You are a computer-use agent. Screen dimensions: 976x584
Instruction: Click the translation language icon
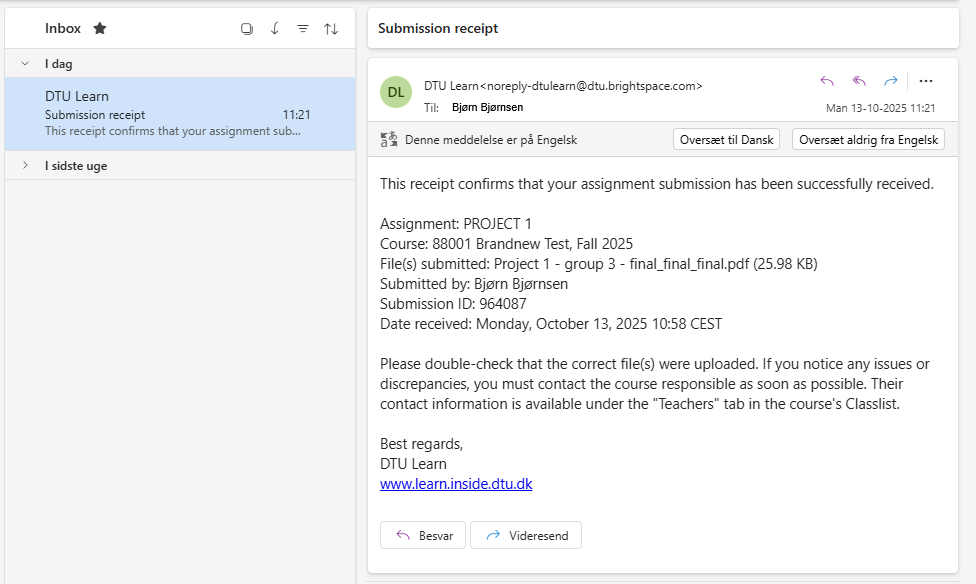(388, 140)
